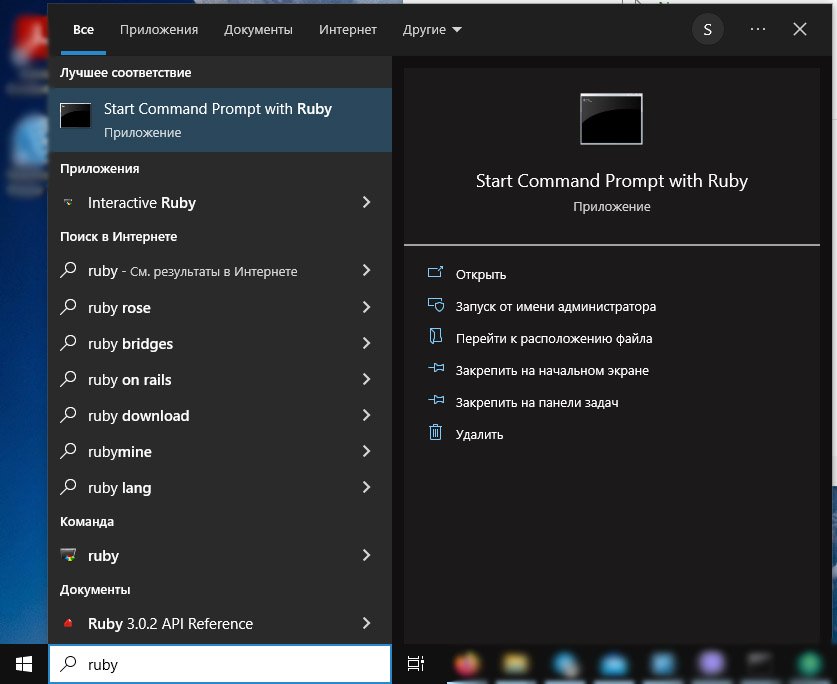The height and width of the screenshot is (684, 837).
Task: Expand the ruby download suggestion arrow
Action: 366,415
